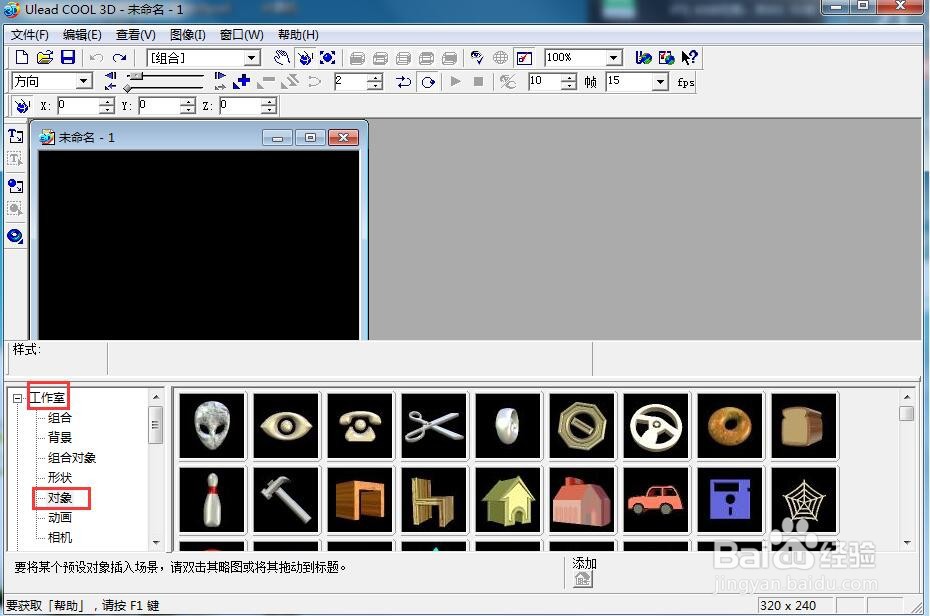The image size is (930, 616).
Task: Click the Insert Graphics tool in left toolbar
Action: [x=15, y=186]
